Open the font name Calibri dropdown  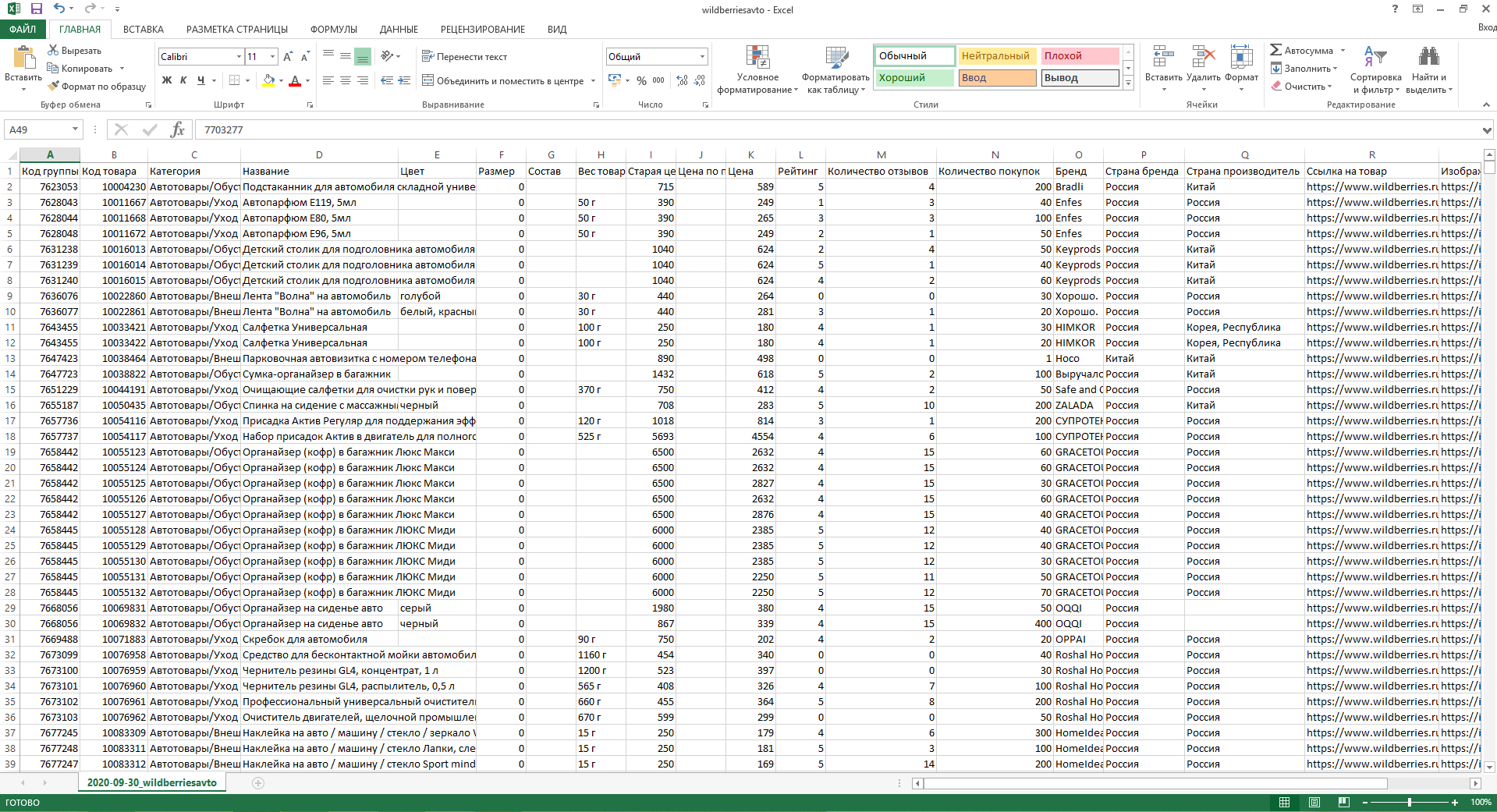[239, 57]
